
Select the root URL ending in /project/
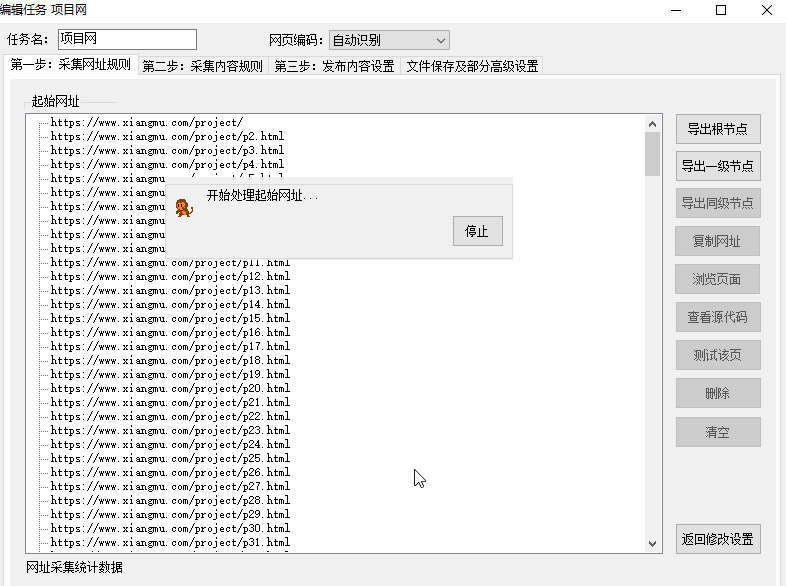[x=146, y=122]
